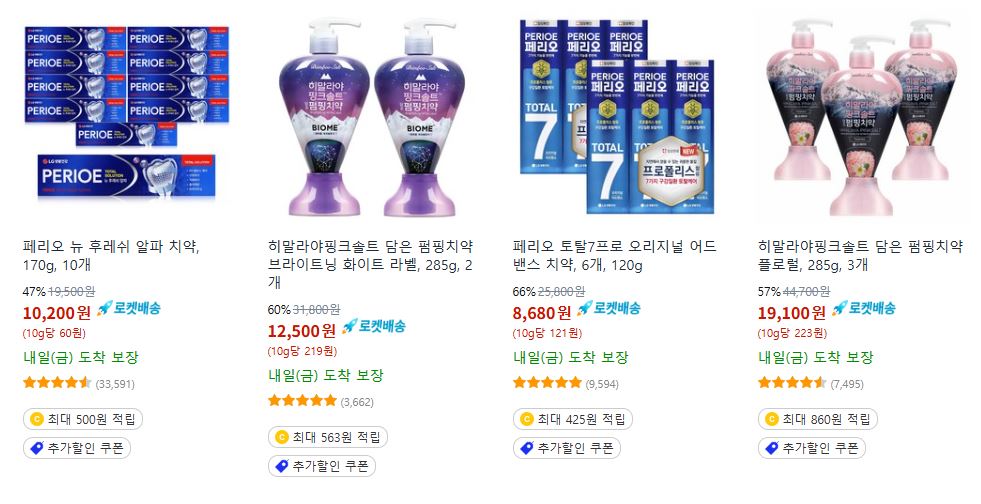Click the rocket delivery badge beside 19,100원
The image size is (981, 504).
(x=864, y=308)
